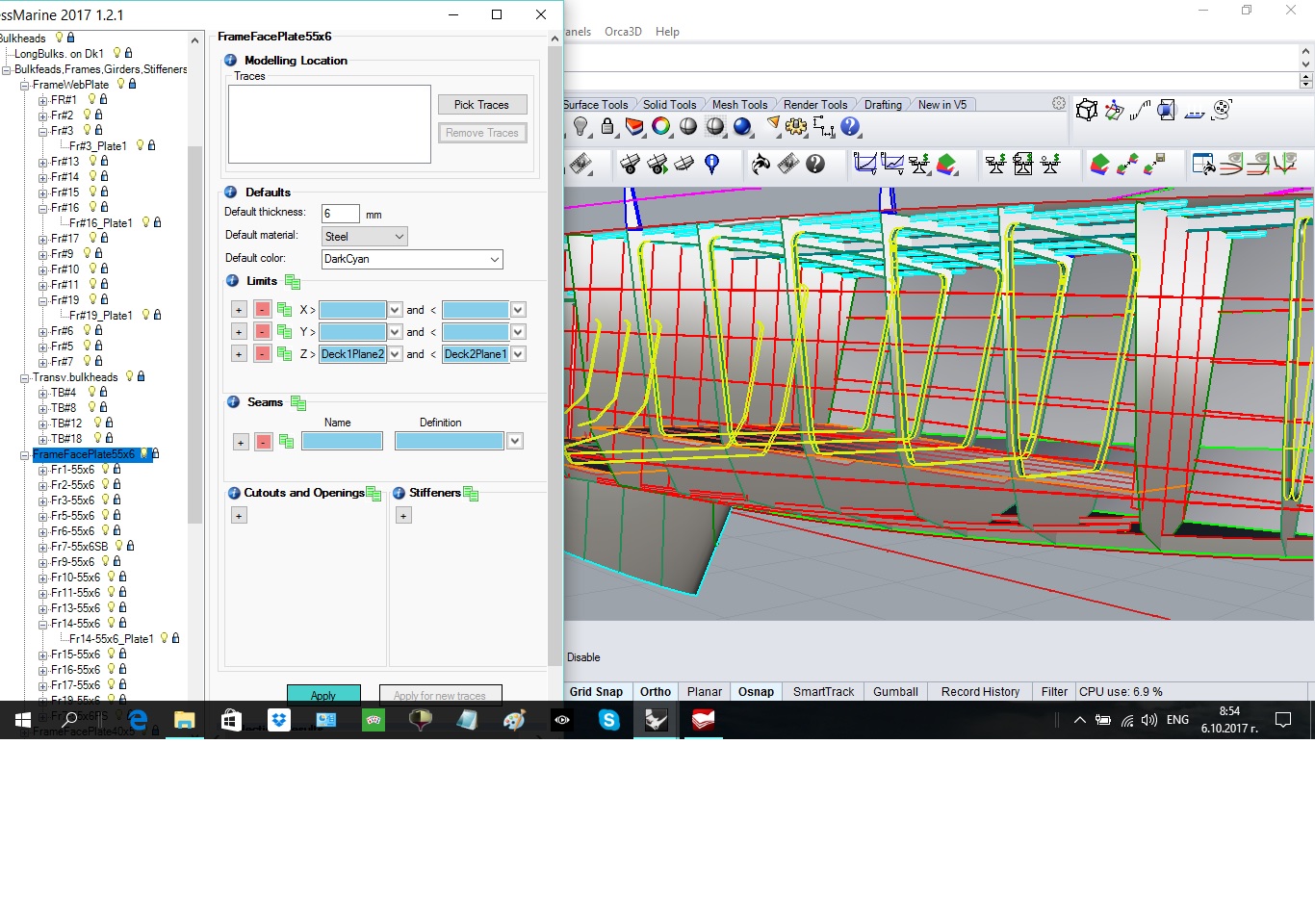This screenshot has width=1315, height=924.
Task: Click the Orca whale icon in toolbar
Action: pos(761,165)
